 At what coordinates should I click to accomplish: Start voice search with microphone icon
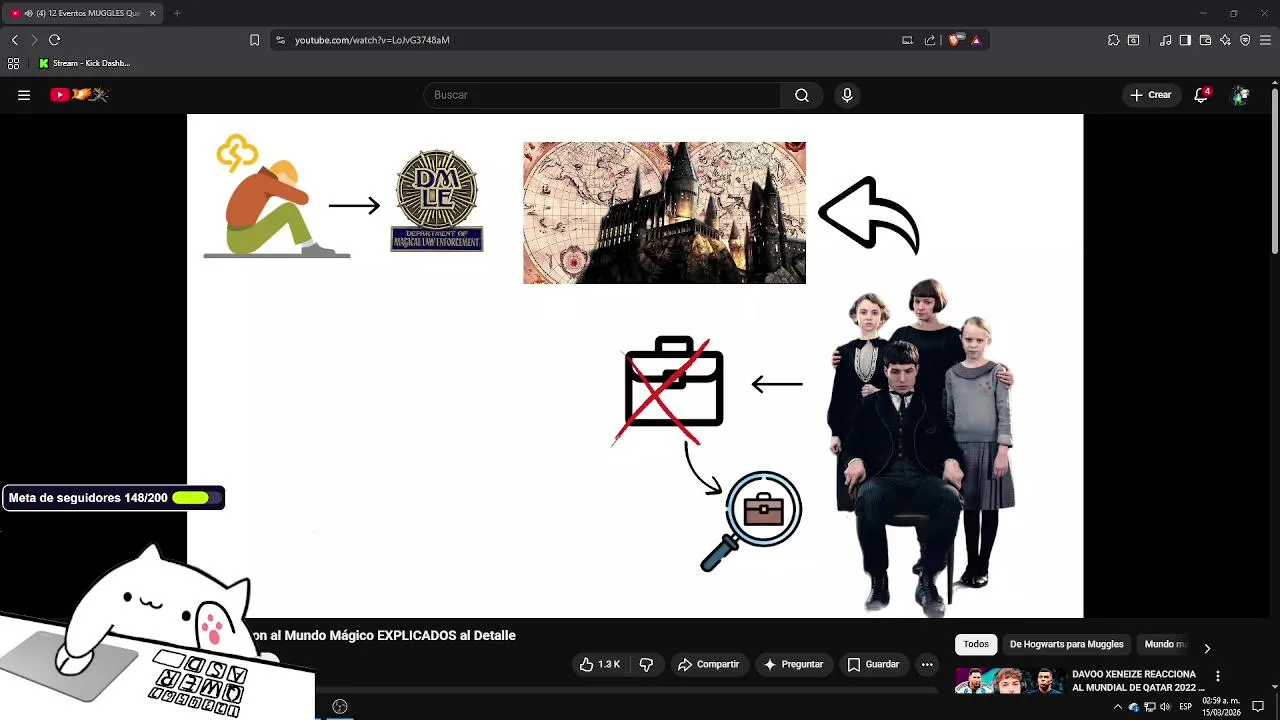847,95
